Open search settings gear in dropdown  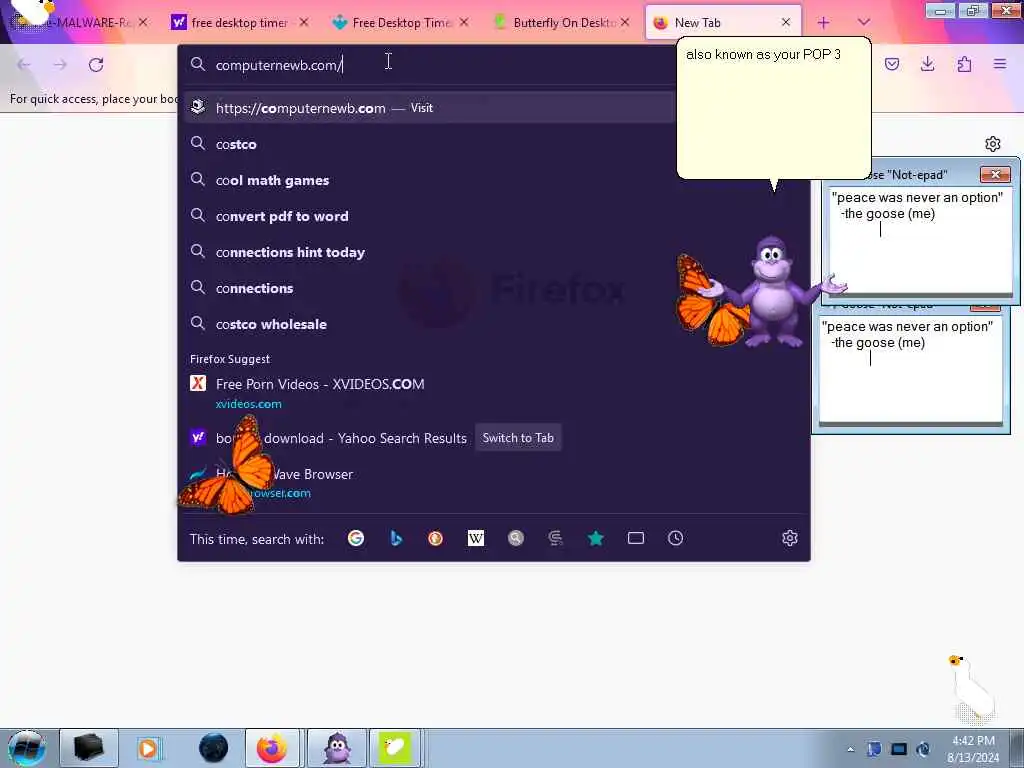(790, 538)
